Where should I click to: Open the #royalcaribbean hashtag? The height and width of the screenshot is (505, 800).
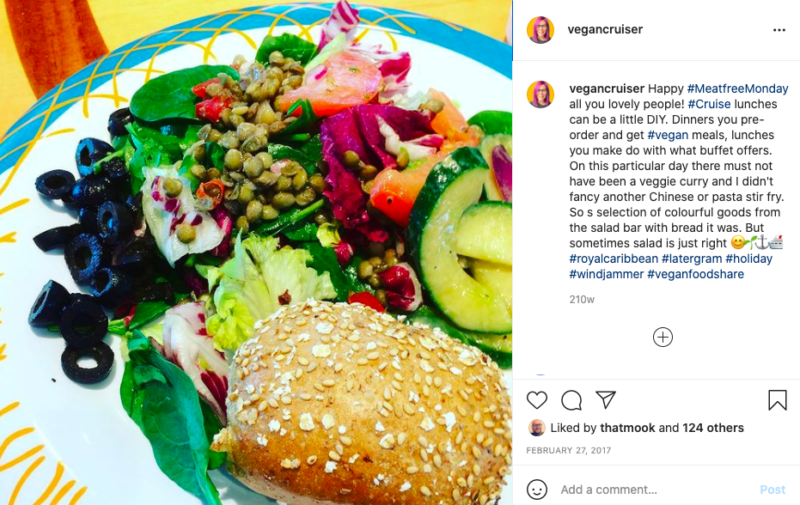(x=614, y=259)
